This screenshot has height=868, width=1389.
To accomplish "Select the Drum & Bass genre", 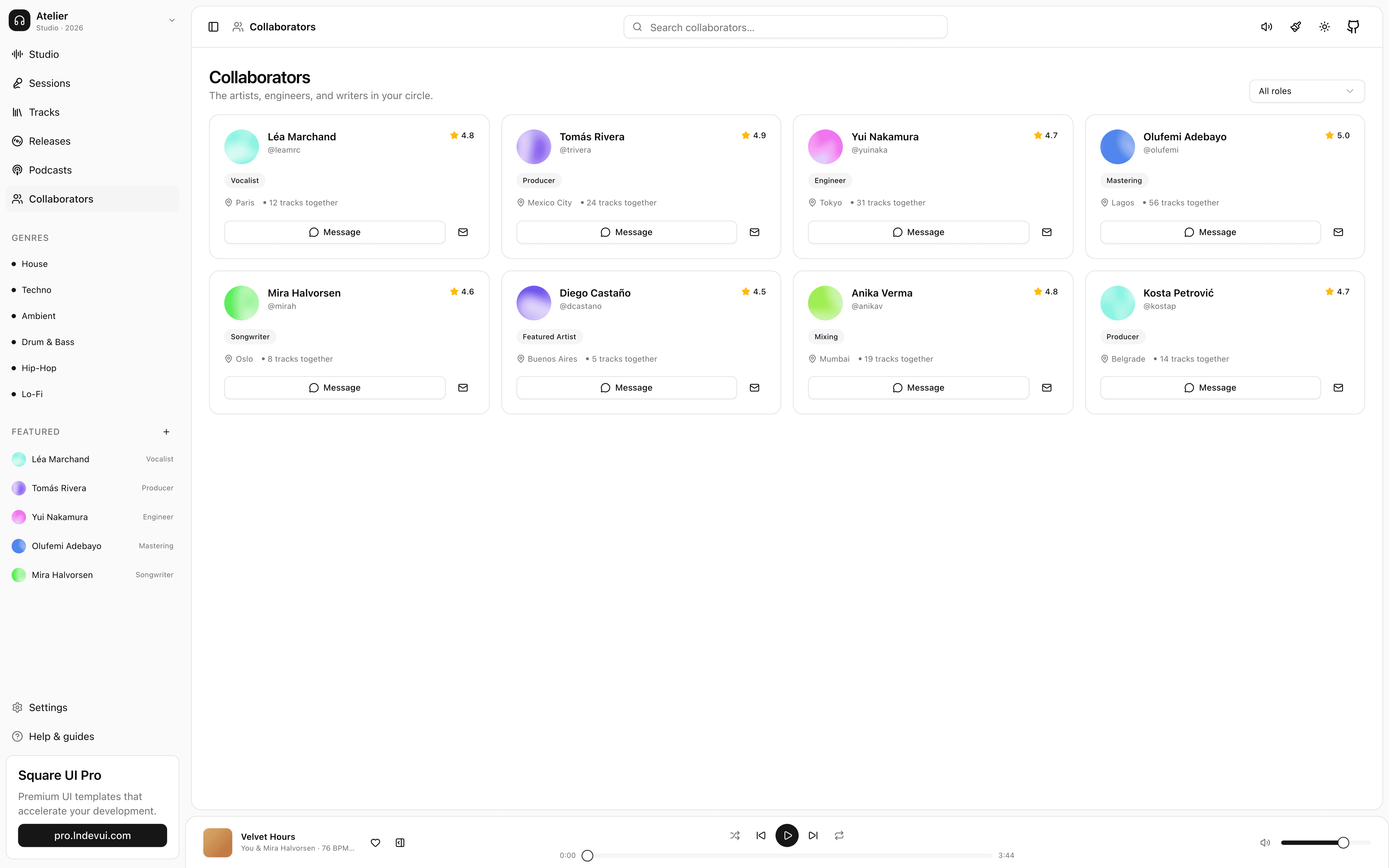I will tap(93, 342).
